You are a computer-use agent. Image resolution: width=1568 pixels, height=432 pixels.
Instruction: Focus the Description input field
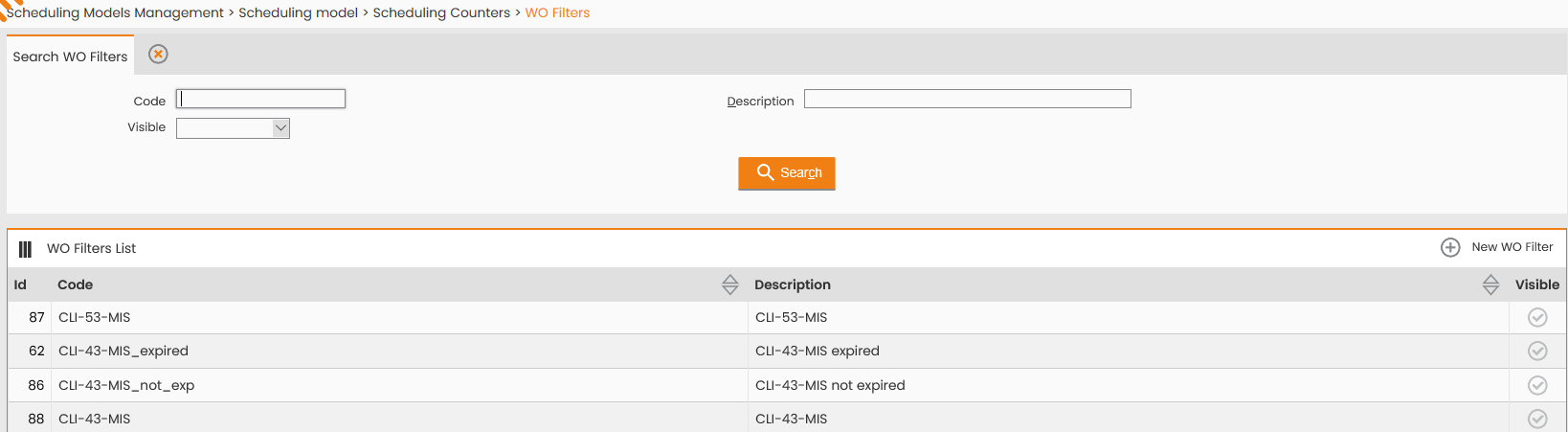968,99
